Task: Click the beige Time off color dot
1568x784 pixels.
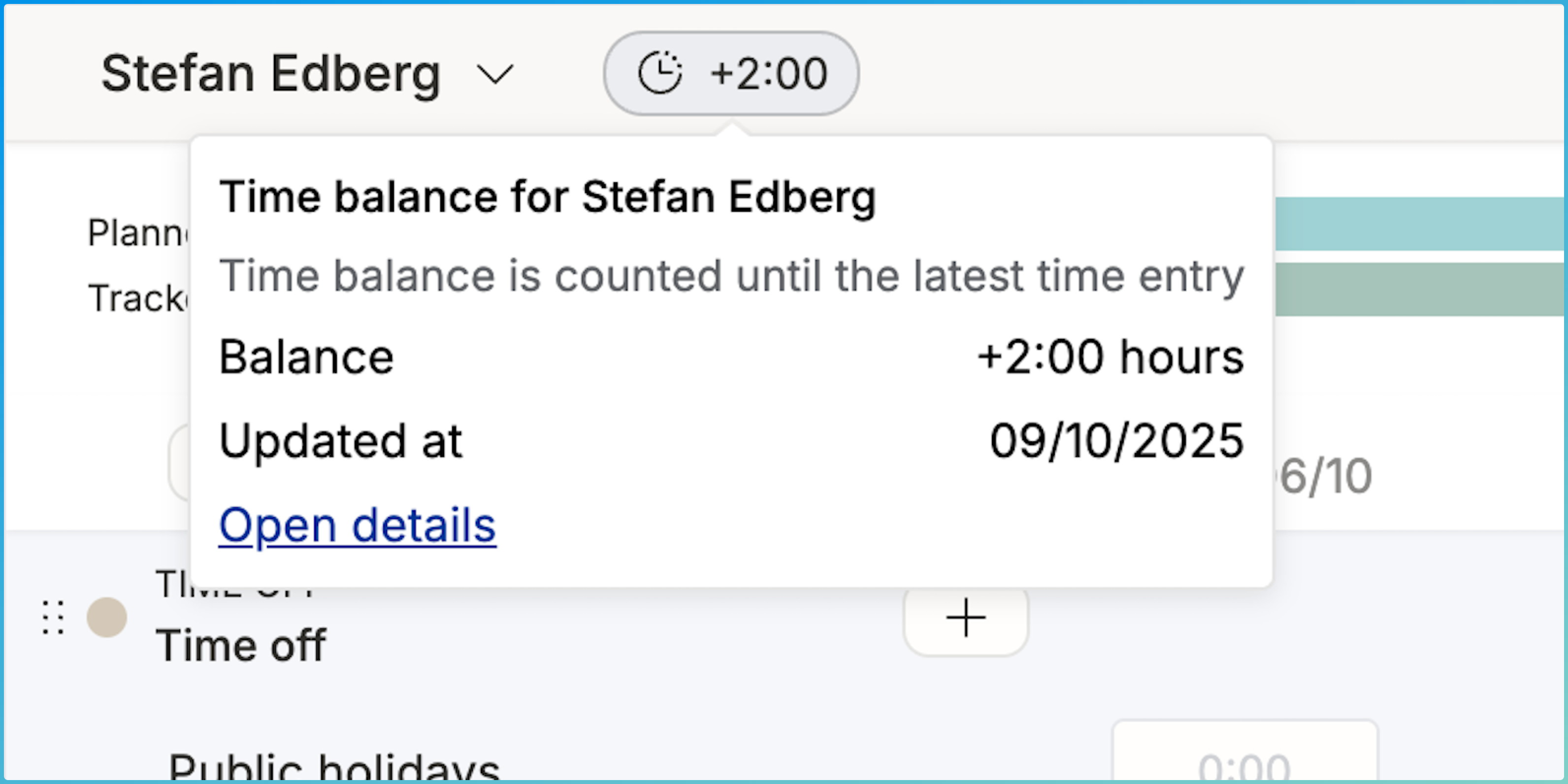Action: pyautogui.click(x=107, y=618)
